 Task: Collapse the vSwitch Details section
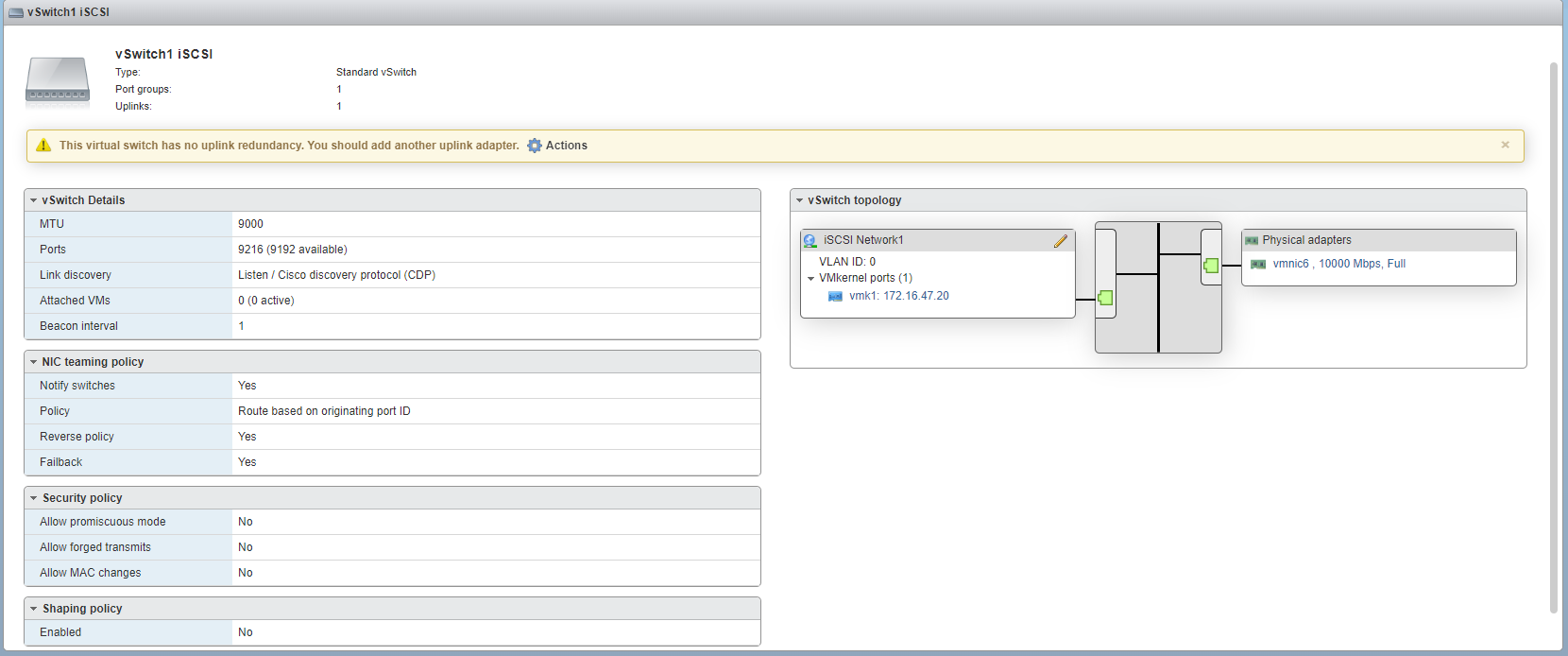33,200
